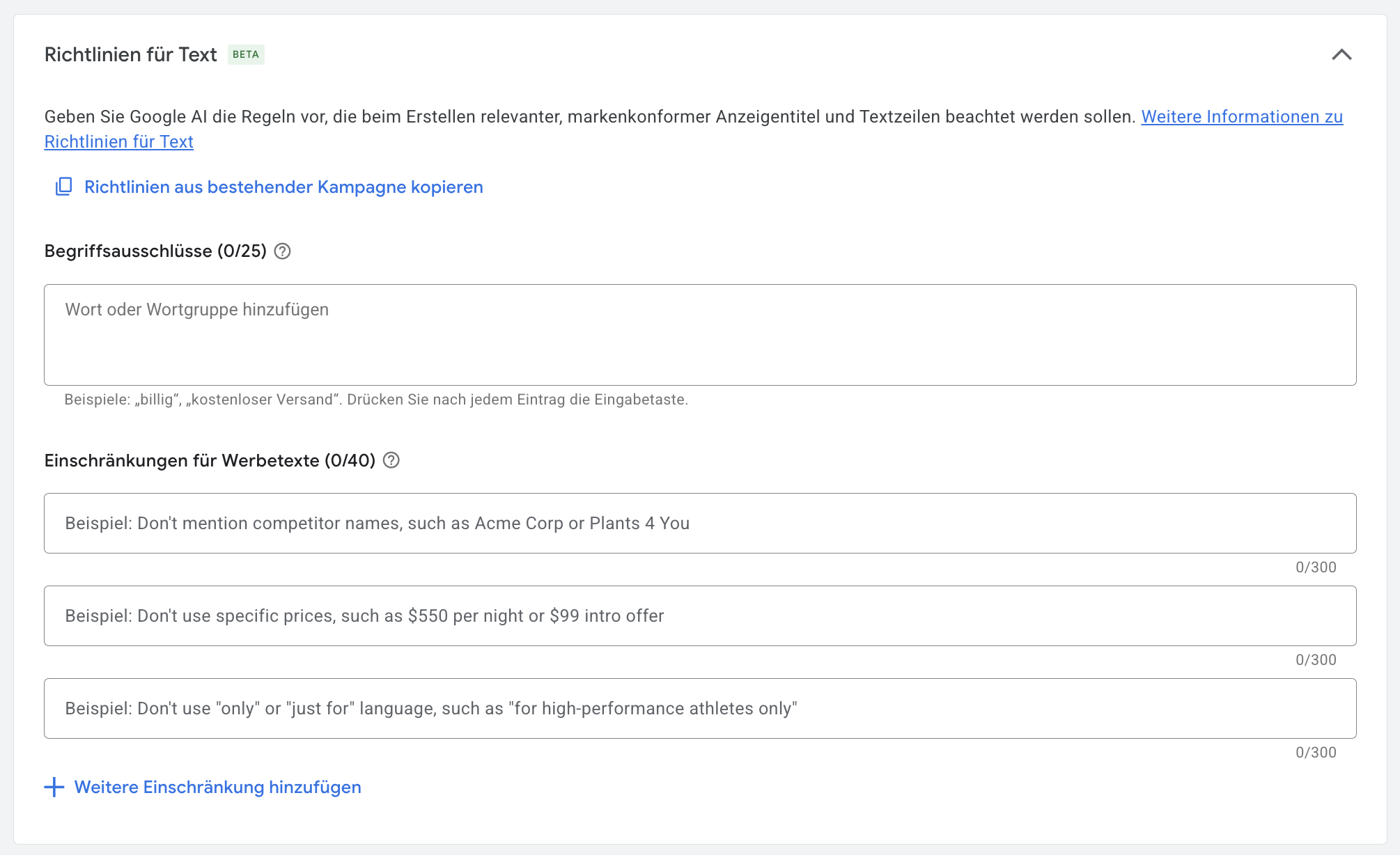The image size is (1400, 855).
Task: Click the 'Beispiele: billig' hint text
Action: 375,400
